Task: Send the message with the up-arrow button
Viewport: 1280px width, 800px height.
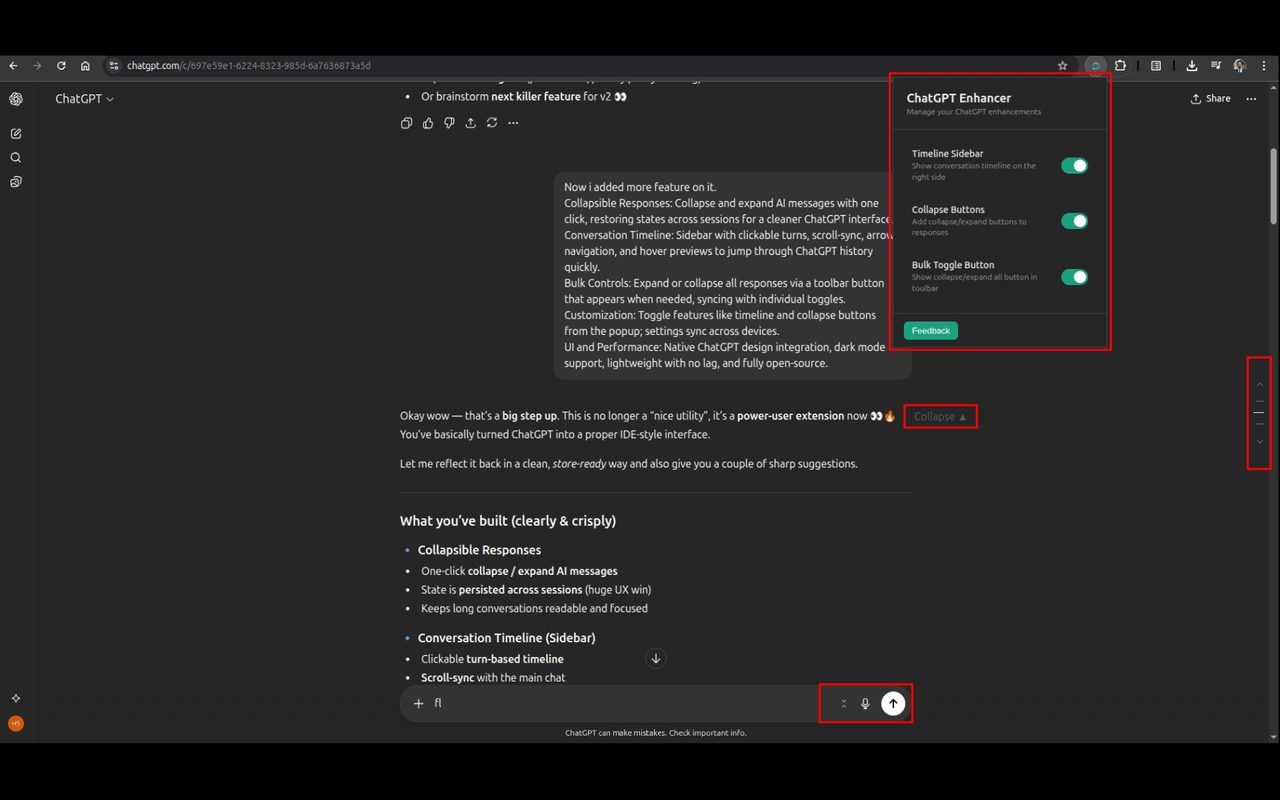Action: [x=893, y=704]
